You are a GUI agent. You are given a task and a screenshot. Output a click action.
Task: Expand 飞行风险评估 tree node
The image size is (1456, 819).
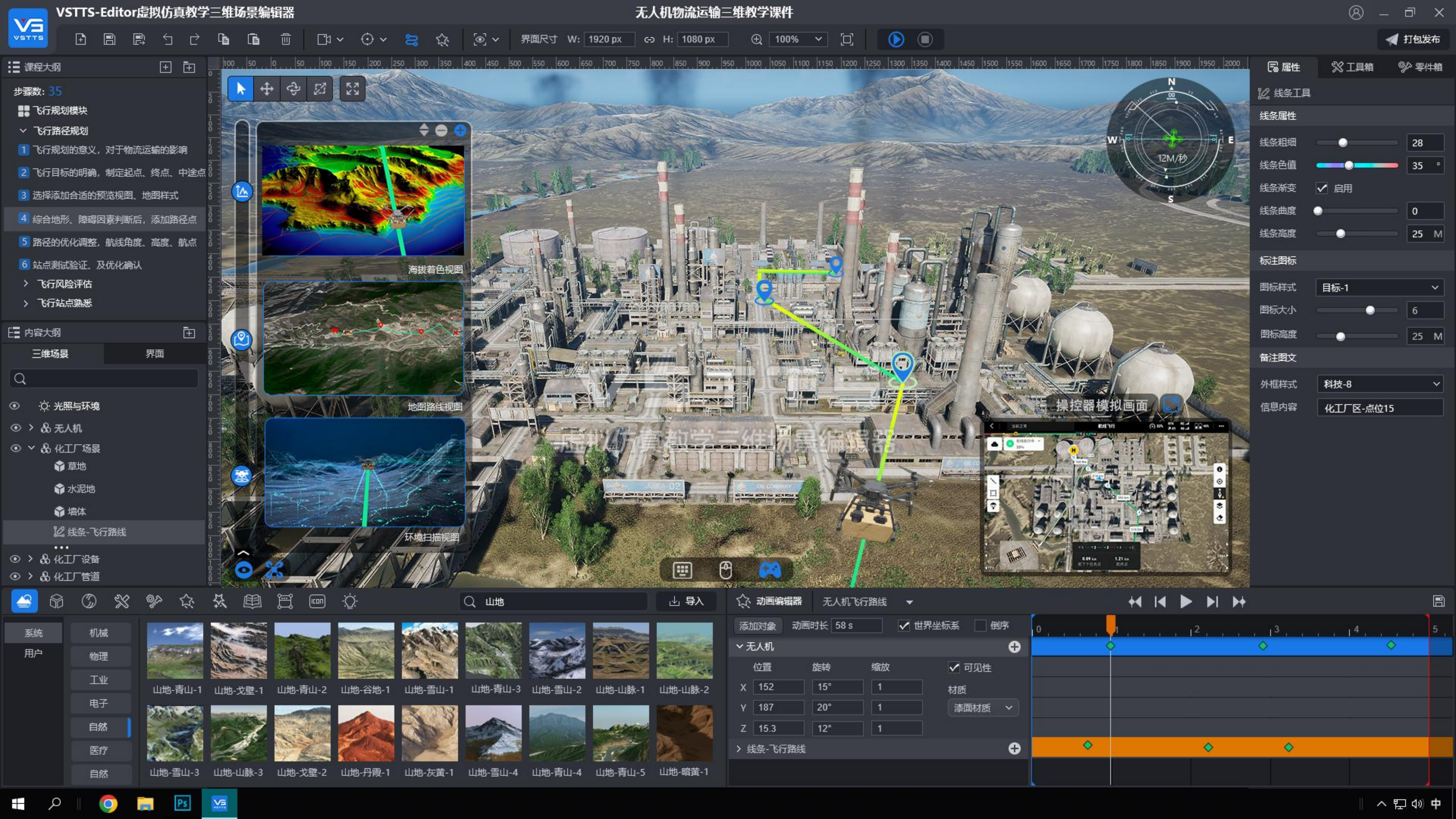25,284
